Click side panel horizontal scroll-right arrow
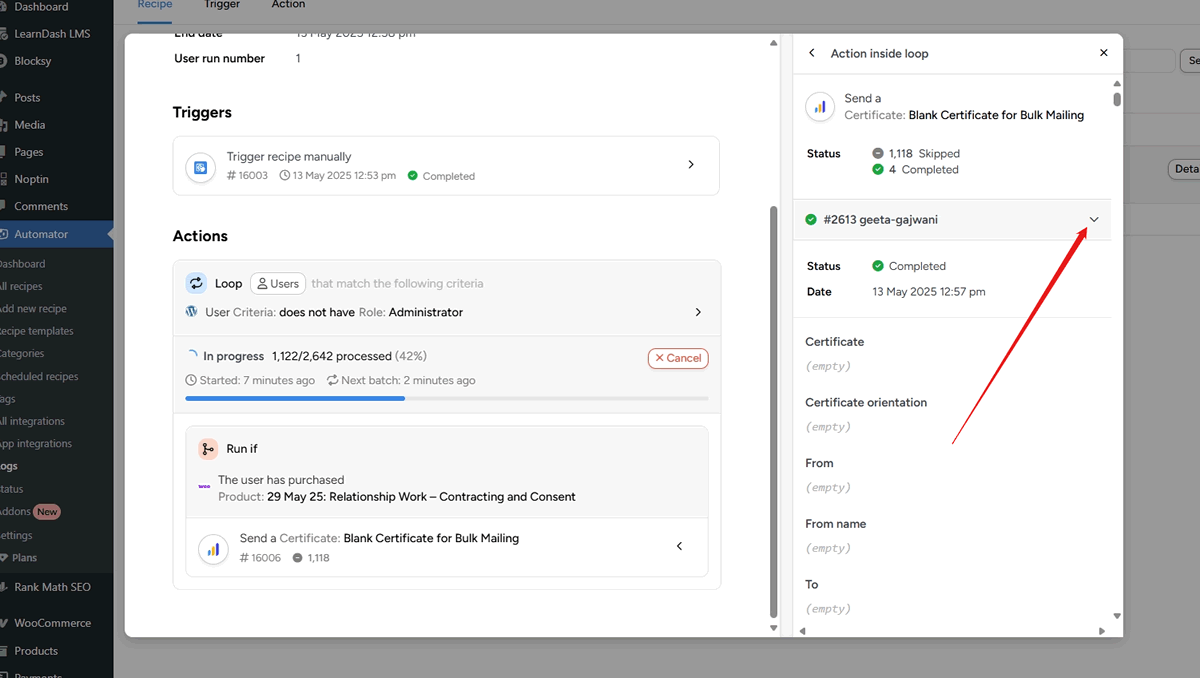 point(1102,631)
